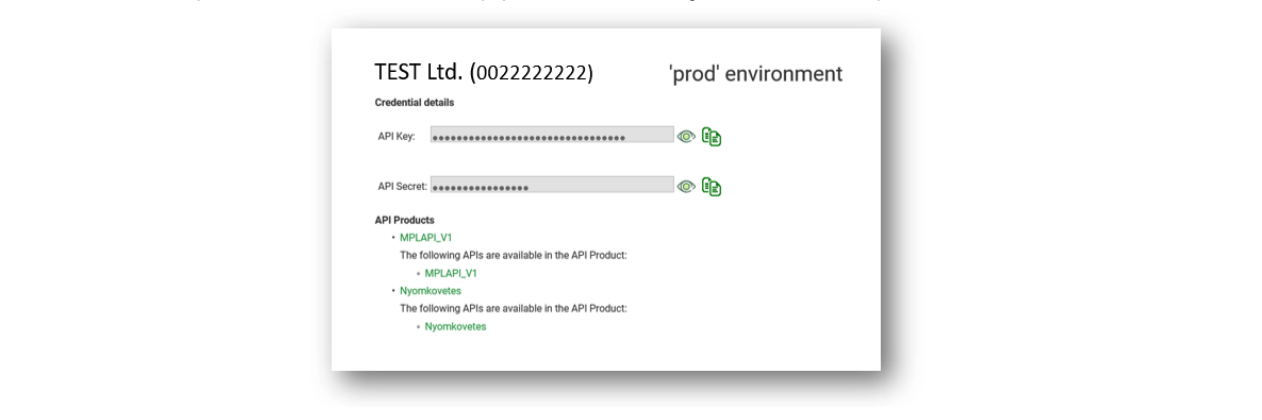Click the company ID 0022222222
This screenshot has height=420, width=1262.
click(534, 74)
